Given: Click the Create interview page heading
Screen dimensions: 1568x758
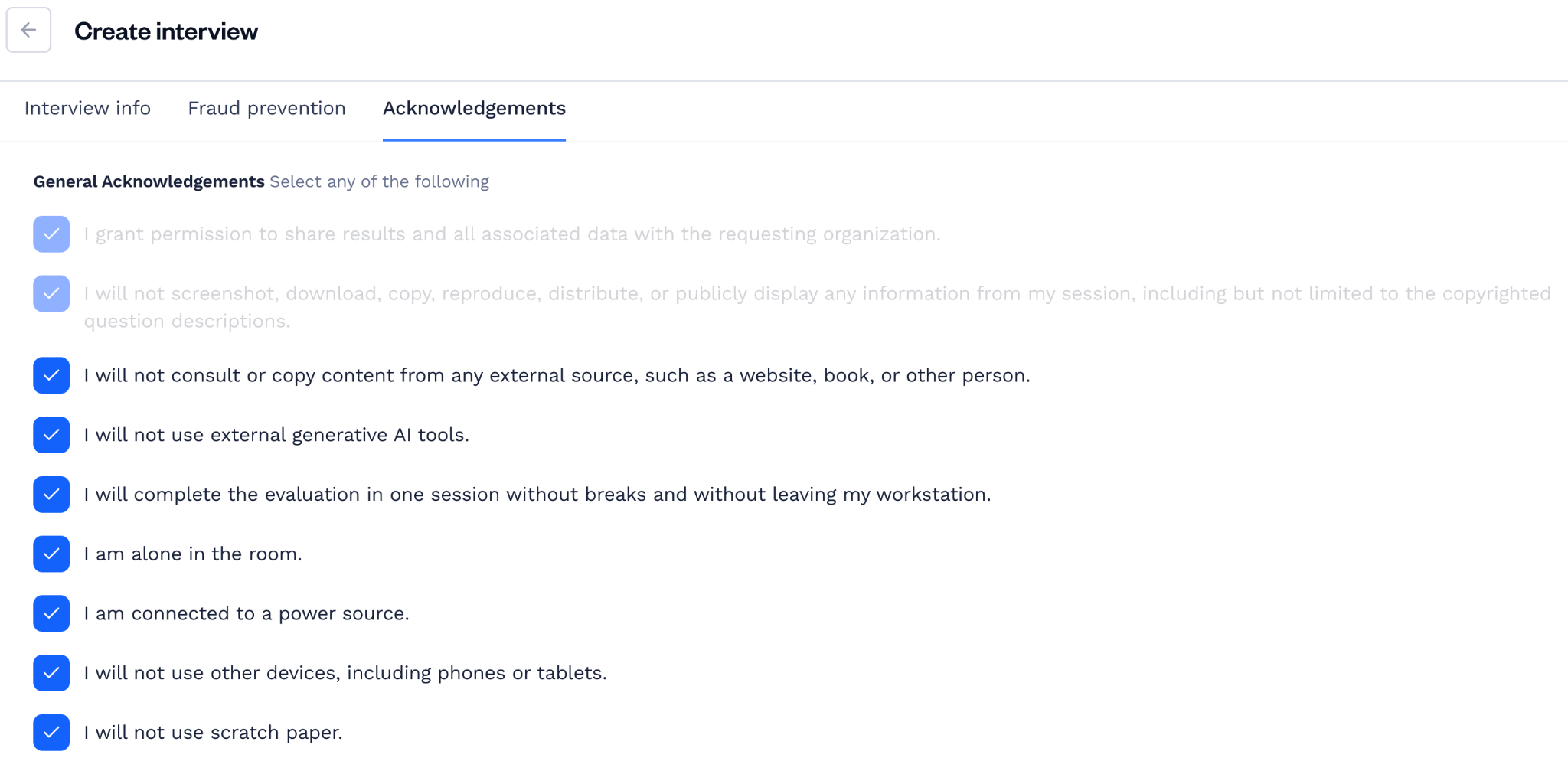Looking at the screenshot, I should 166,31.
